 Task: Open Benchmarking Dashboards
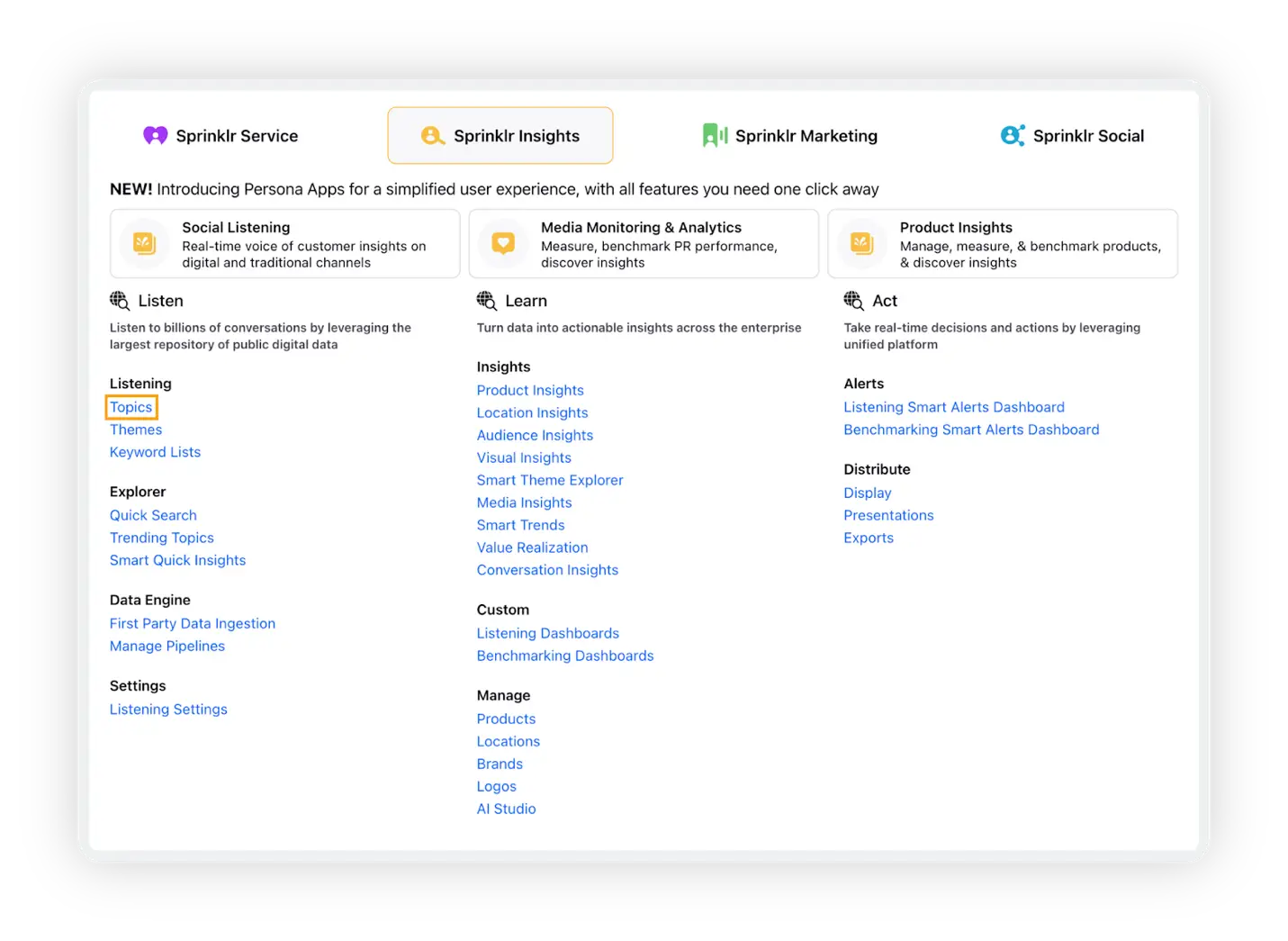(565, 656)
